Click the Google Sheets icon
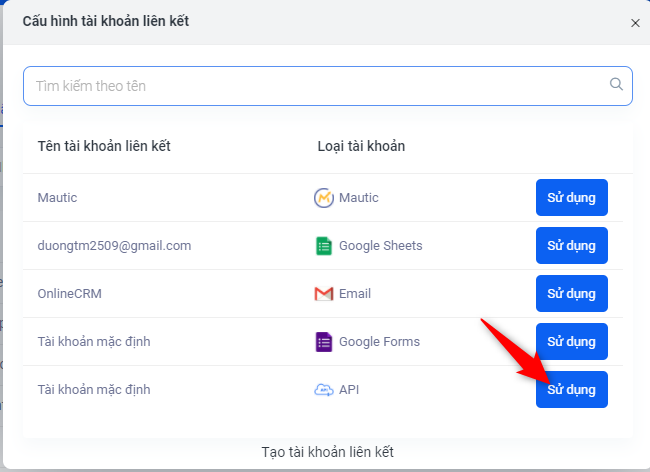This screenshot has height=472, width=650. pos(324,246)
